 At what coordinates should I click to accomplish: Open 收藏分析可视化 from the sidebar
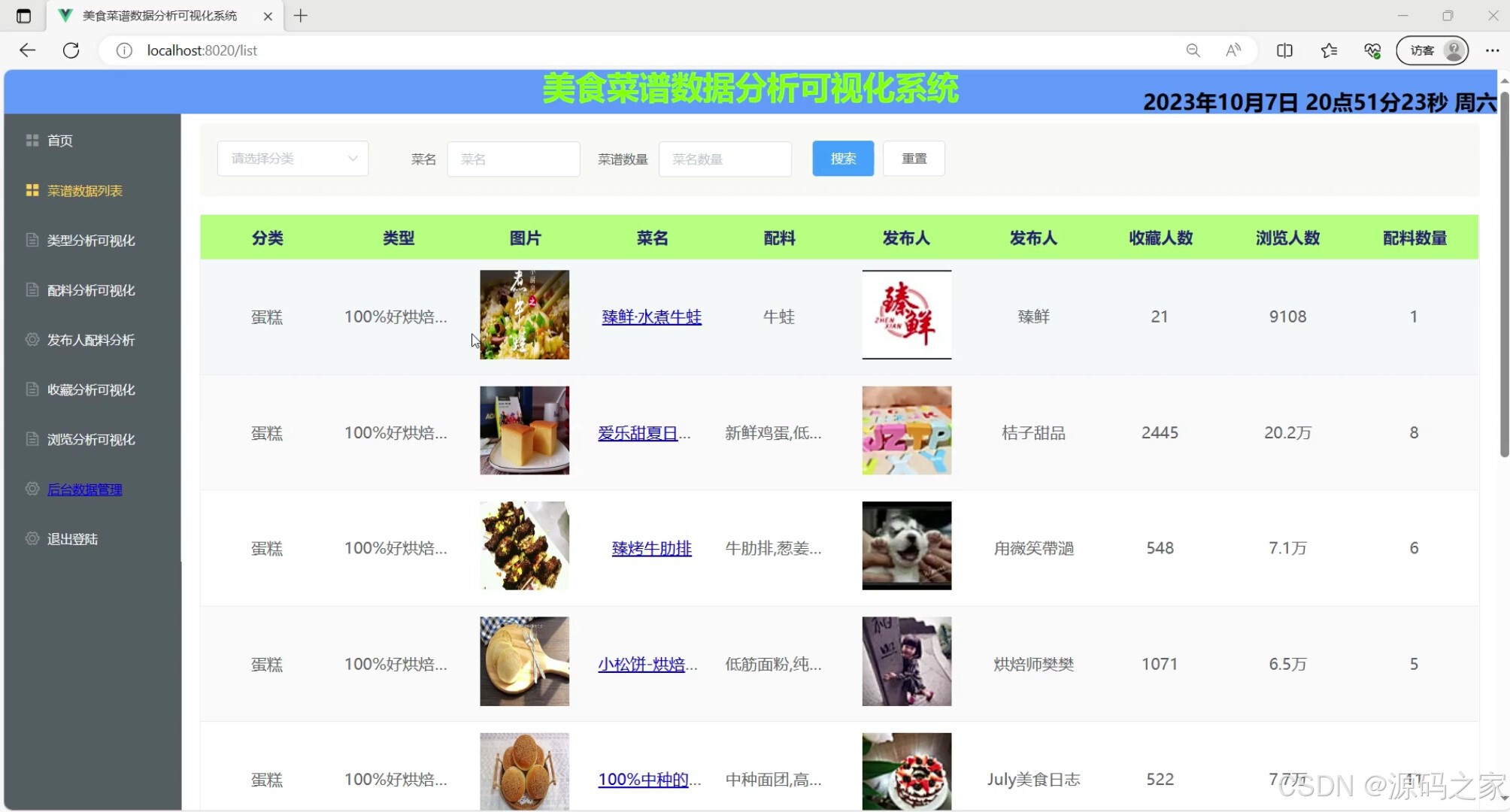[90, 389]
